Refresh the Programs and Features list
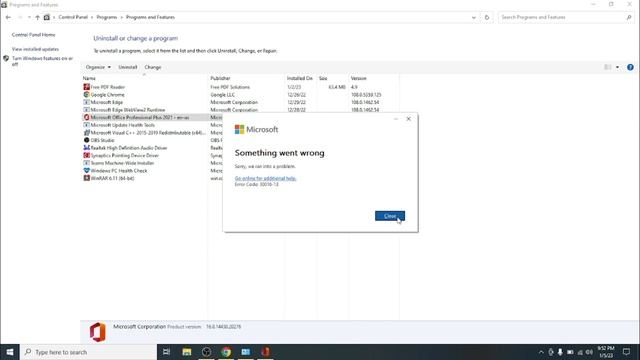The height and width of the screenshot is (360, 640). pos(487,17)
